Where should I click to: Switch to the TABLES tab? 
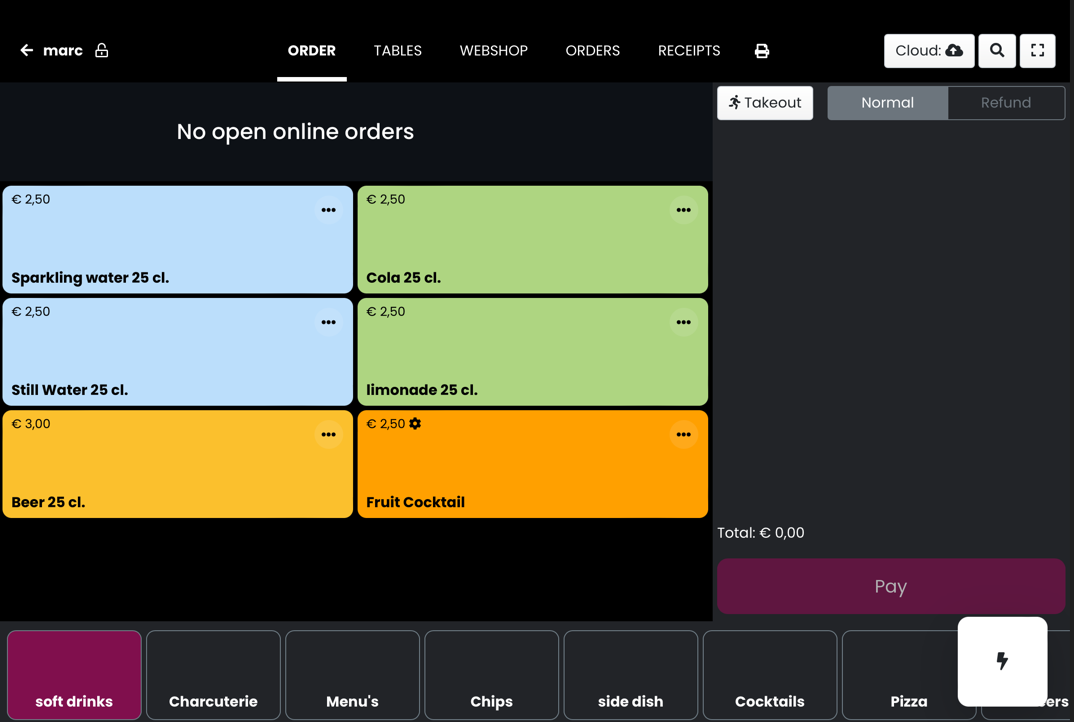pyautogui.click(x=397, y=51)
